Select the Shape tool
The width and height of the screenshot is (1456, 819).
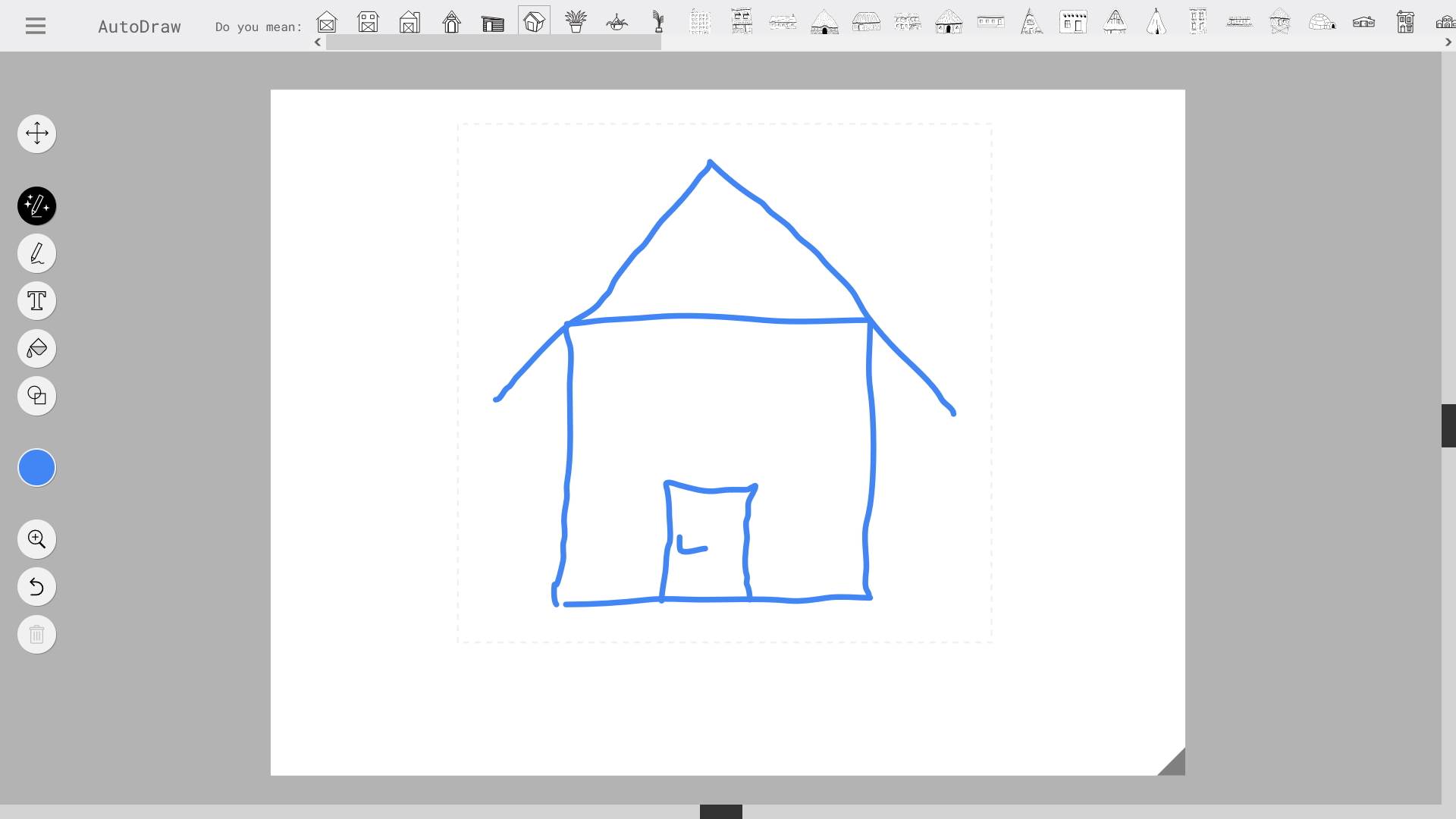coord(36,395)
